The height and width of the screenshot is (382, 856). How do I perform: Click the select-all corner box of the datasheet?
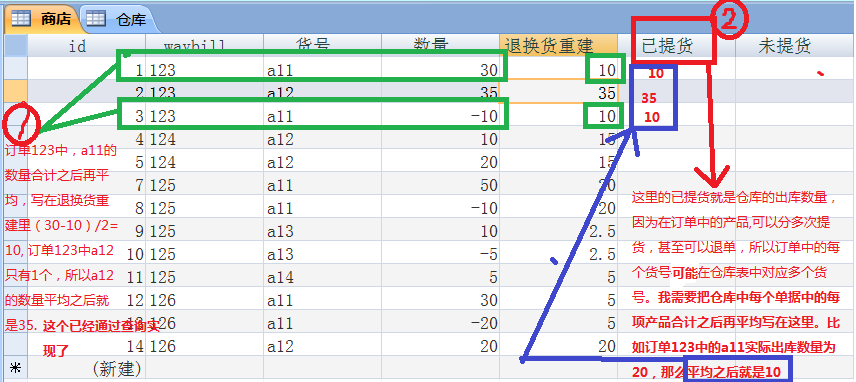click(15, 45)
